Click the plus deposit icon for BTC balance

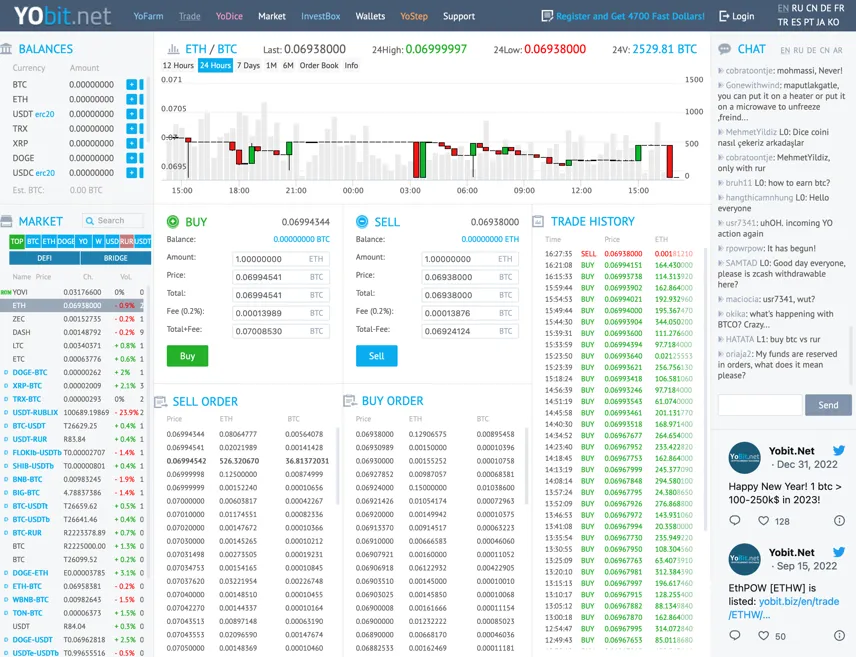tap(131, 85)
